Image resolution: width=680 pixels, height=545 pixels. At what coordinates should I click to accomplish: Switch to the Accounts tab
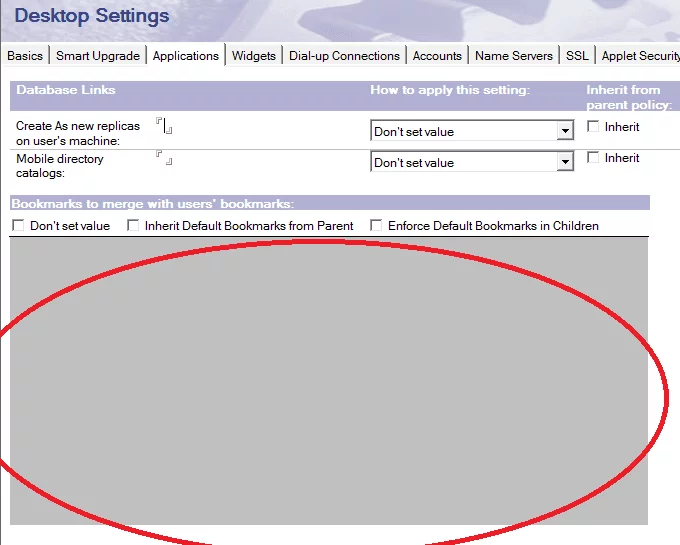(437, 56)
